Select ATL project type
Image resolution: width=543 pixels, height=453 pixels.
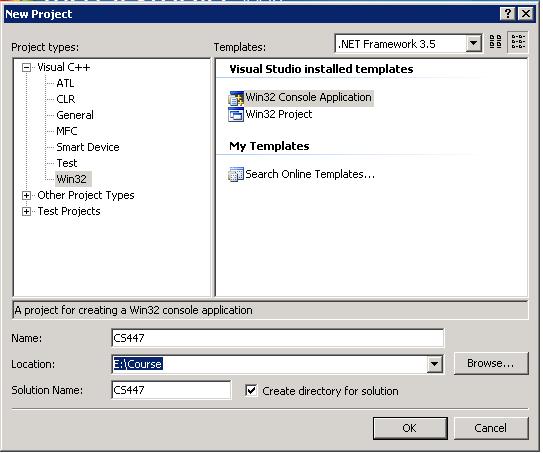[65, 83]
